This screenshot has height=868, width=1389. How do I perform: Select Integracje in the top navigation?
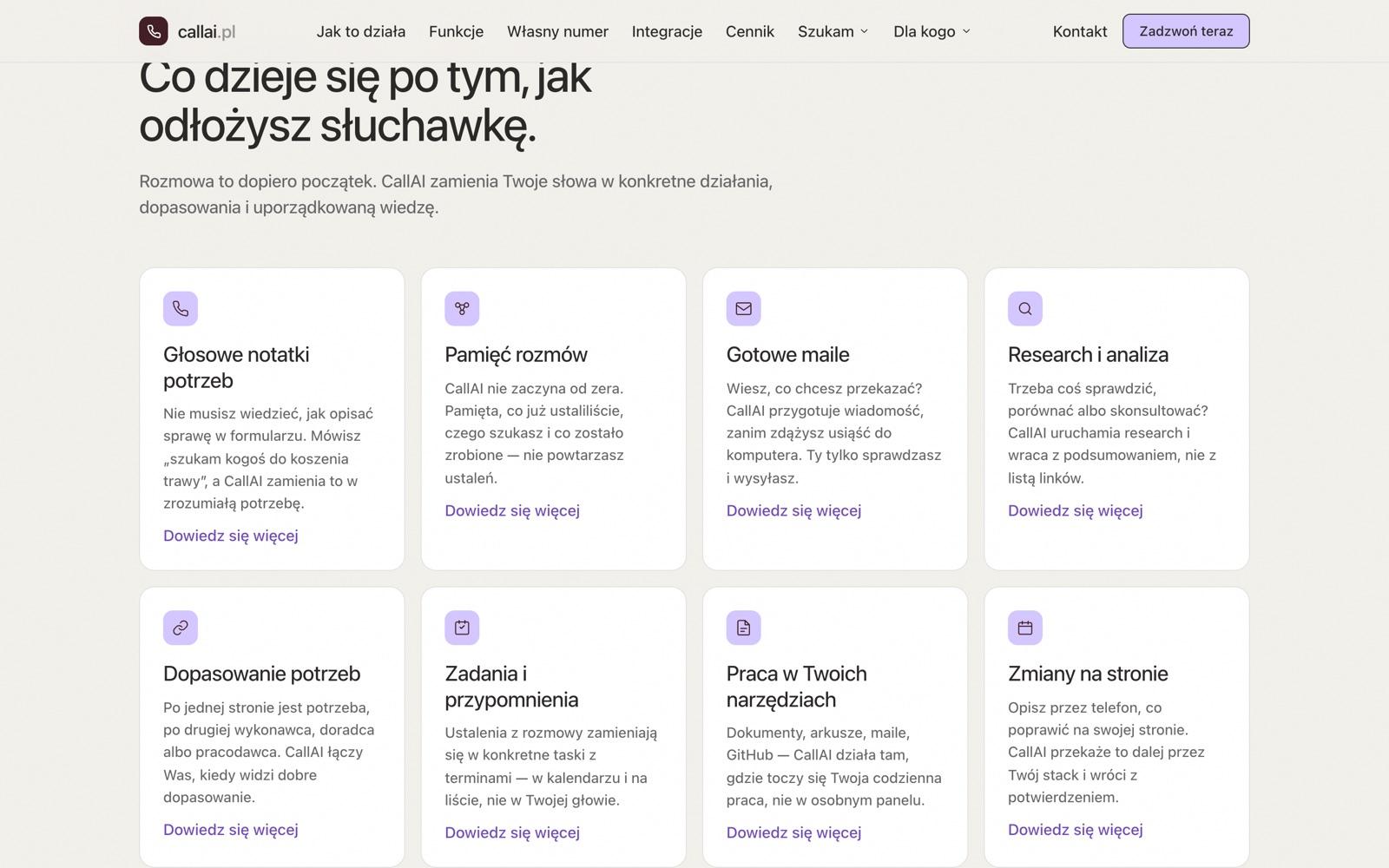[x=667, y=31]
